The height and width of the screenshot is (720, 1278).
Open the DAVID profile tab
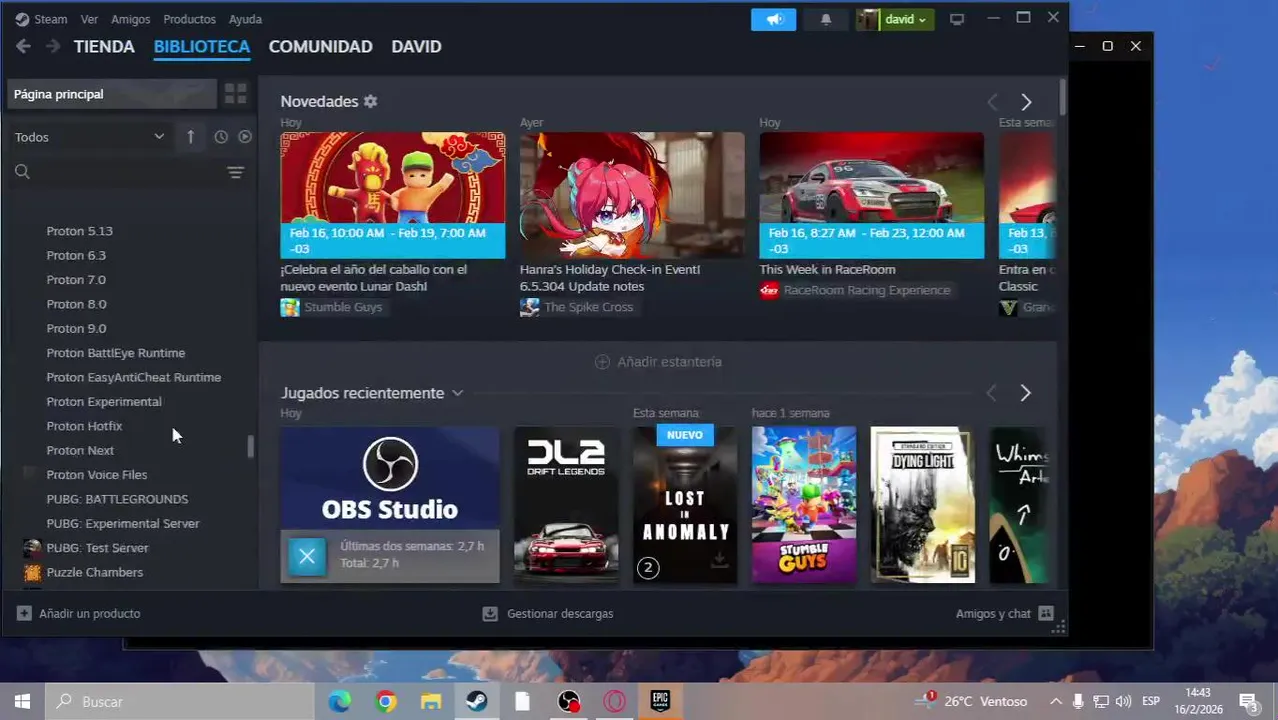coord(416,46)
